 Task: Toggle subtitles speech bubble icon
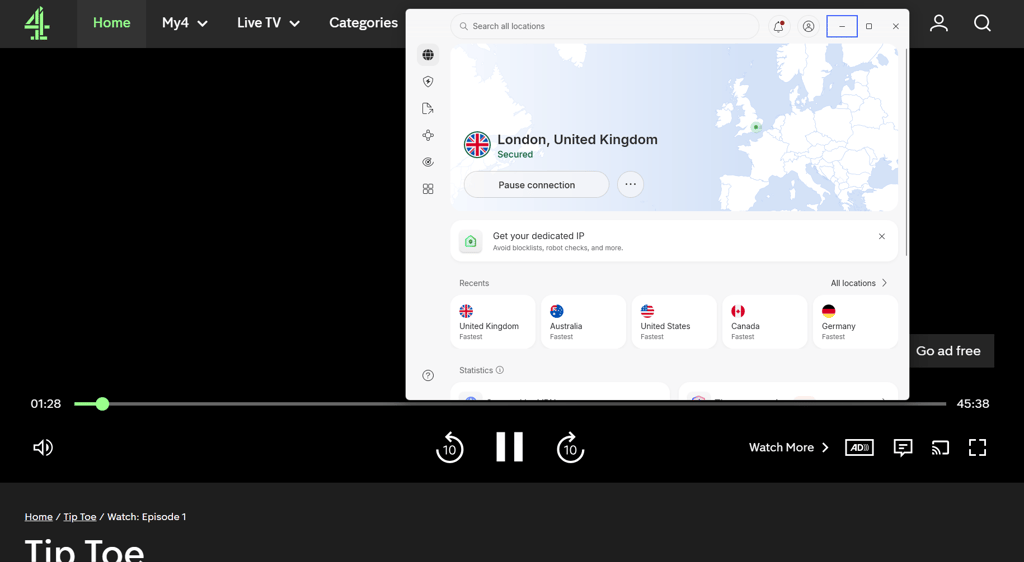coord(903,448)
